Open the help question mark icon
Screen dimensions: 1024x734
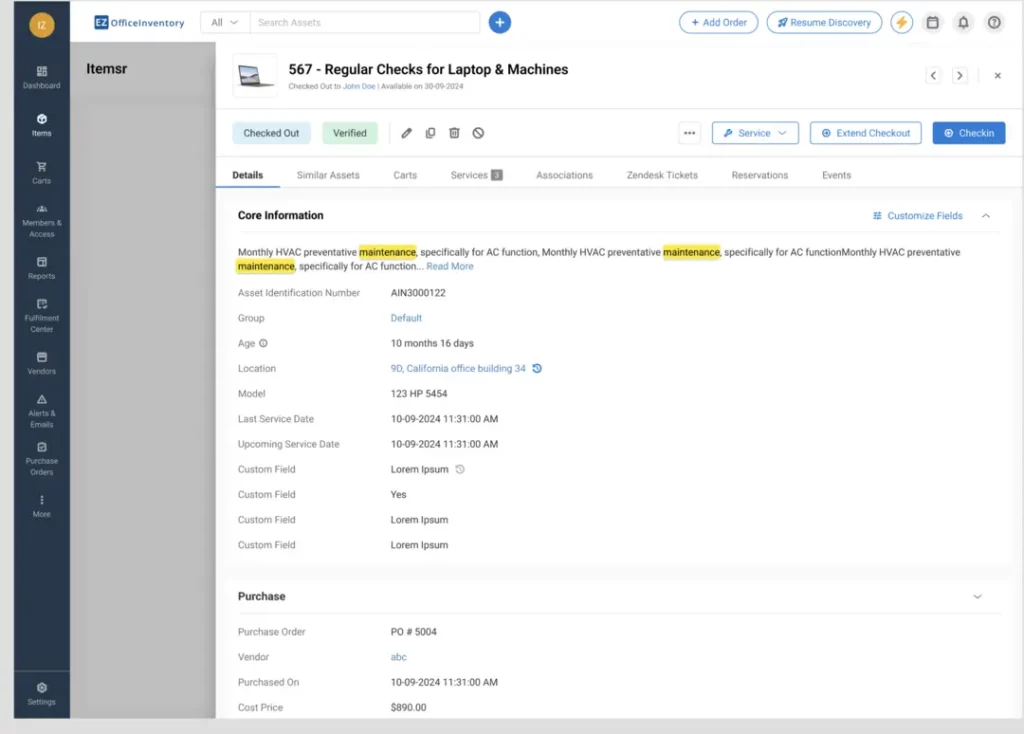[994, 22]
